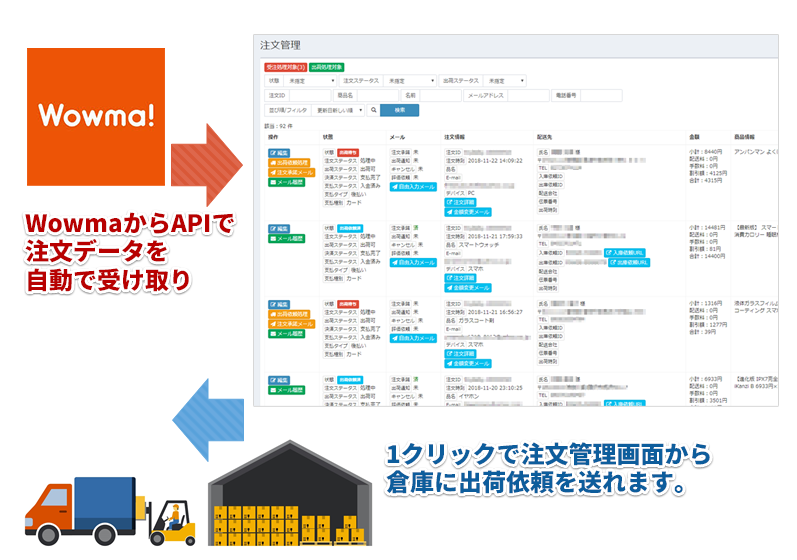Click the アンパンマン product text
Viewport: 797px width, 560px height.
tap(756, 151)
